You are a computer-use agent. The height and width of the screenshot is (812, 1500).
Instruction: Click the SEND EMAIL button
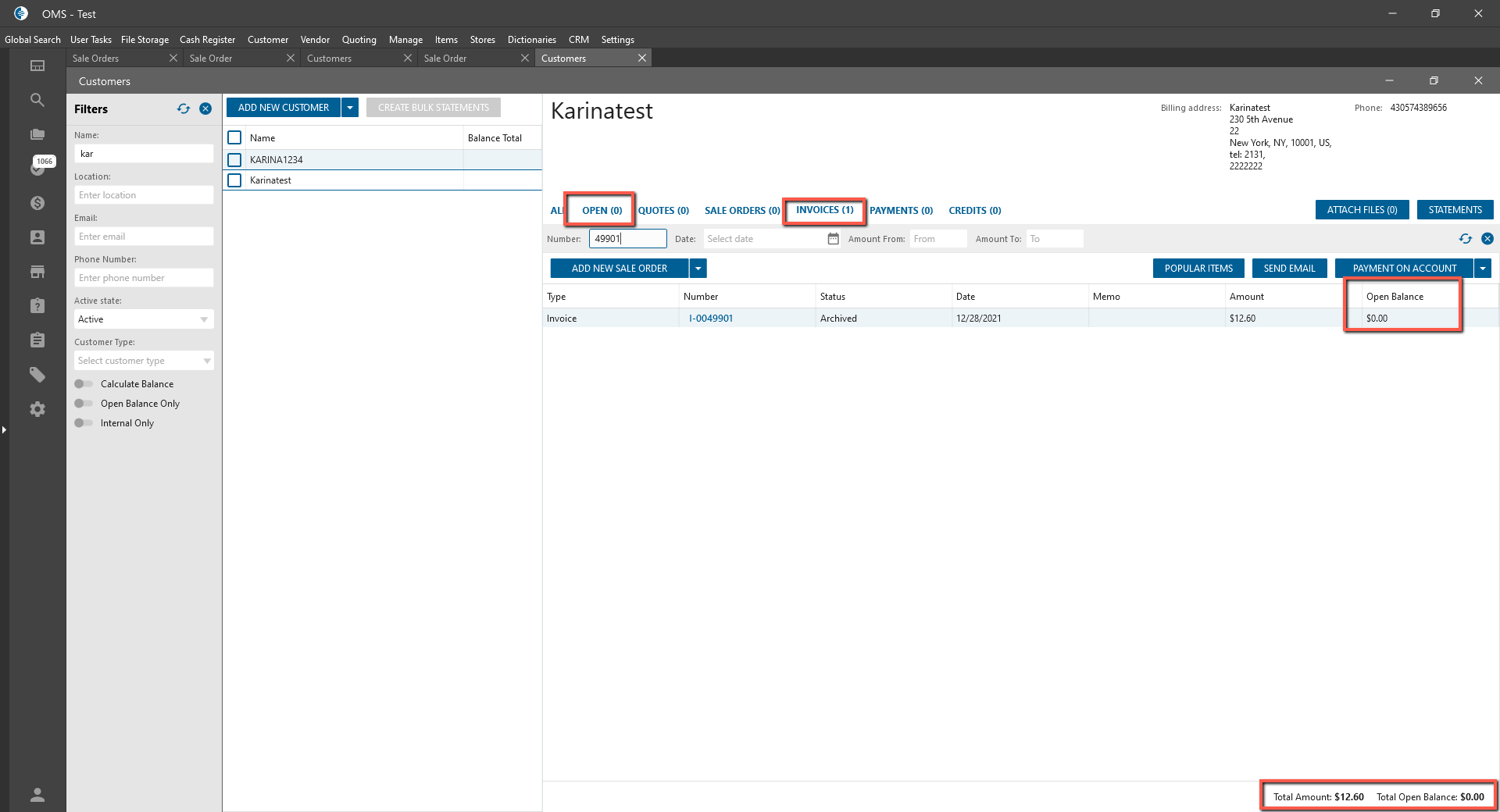[1290, 269]
